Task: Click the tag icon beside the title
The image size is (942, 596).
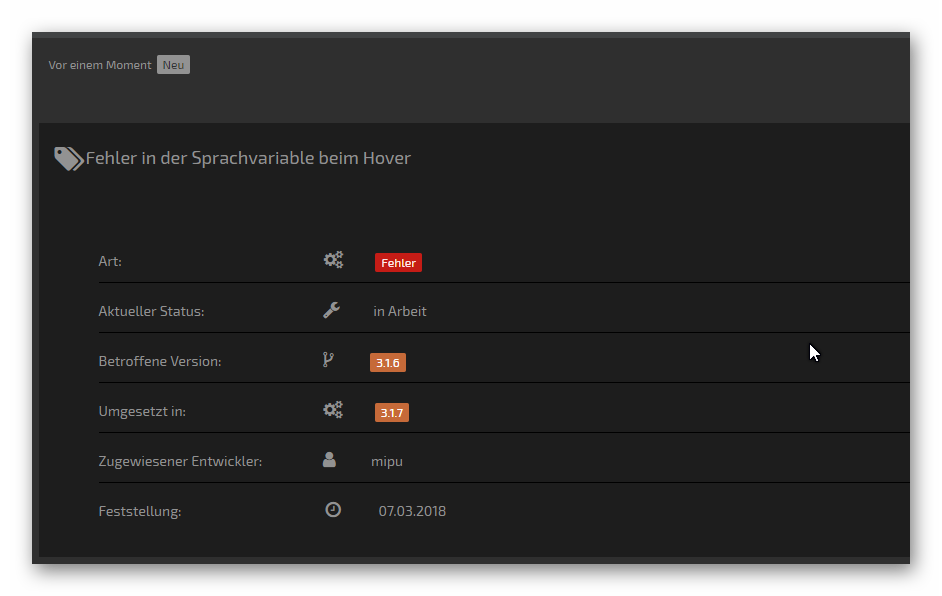Action: coord(67,158)
